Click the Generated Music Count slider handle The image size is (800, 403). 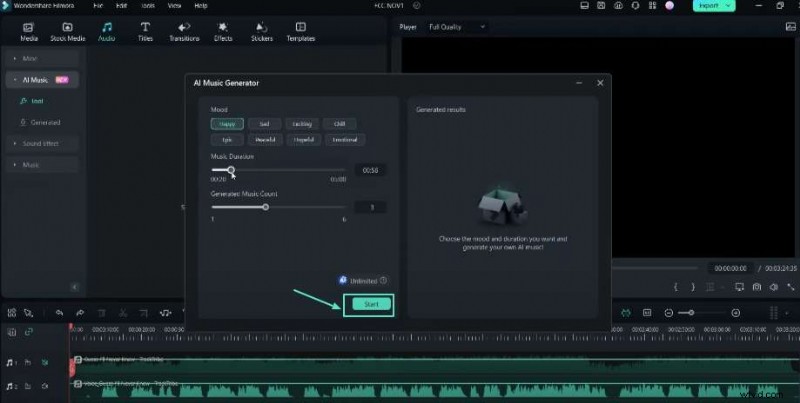[x=266, y=207]
